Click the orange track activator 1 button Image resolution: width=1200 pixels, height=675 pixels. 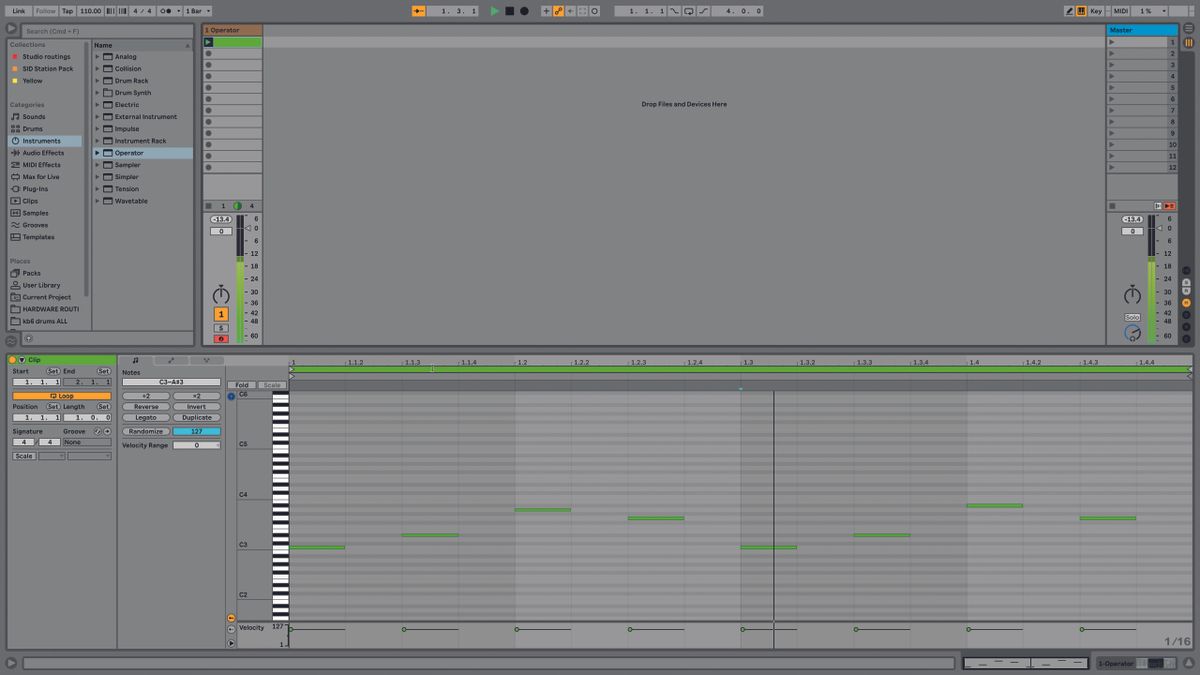221,314
